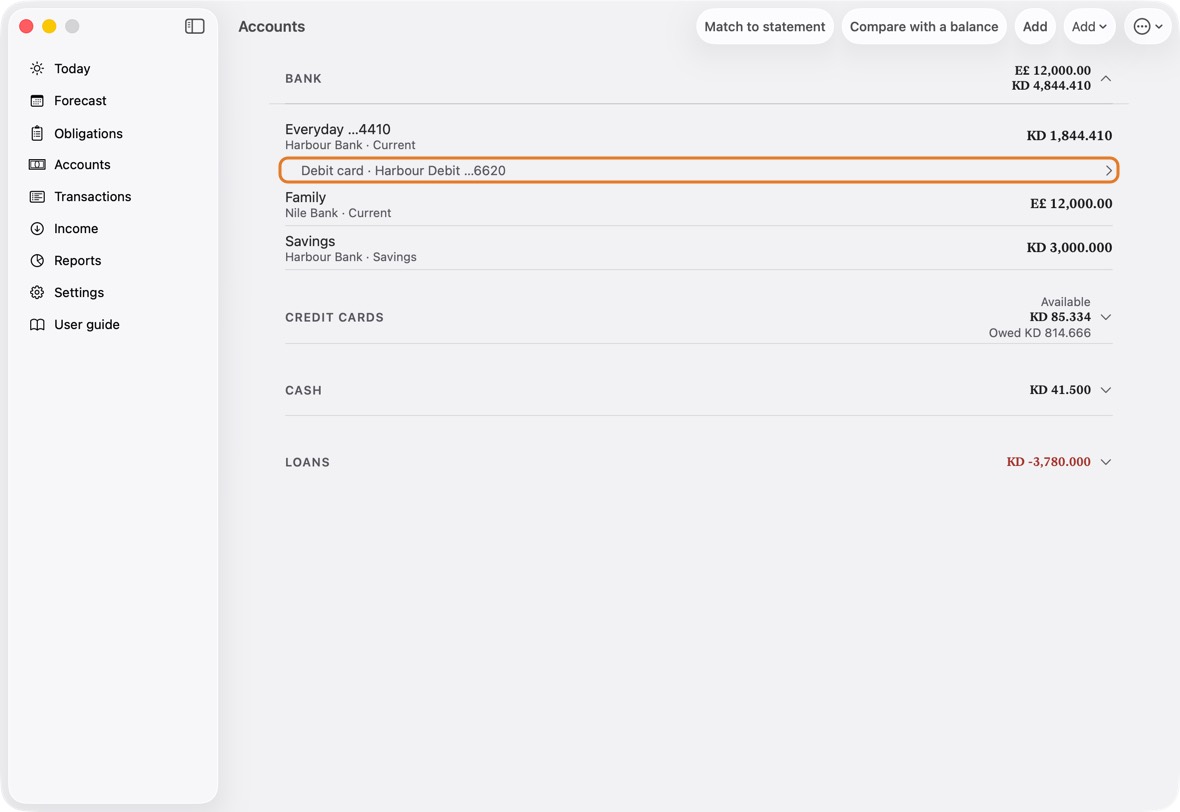Open the Today section label
The height and width of the screenshot is (812, 1180).
click(x=72, y=68)
